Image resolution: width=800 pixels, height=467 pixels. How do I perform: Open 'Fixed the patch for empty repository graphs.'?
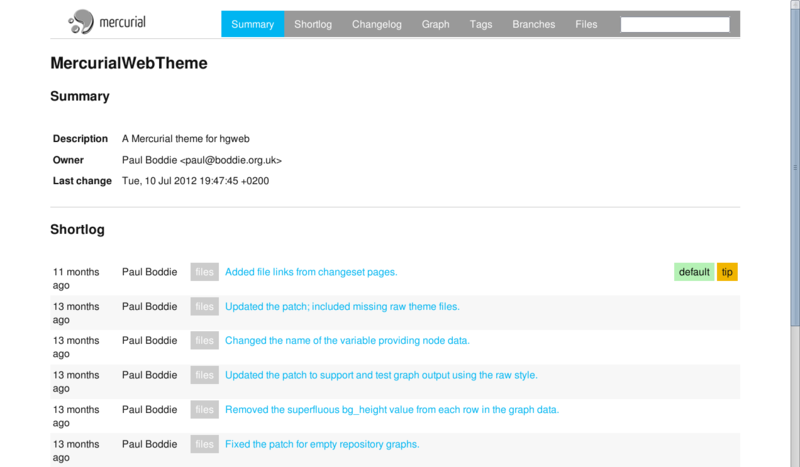[x=322, y=444]
